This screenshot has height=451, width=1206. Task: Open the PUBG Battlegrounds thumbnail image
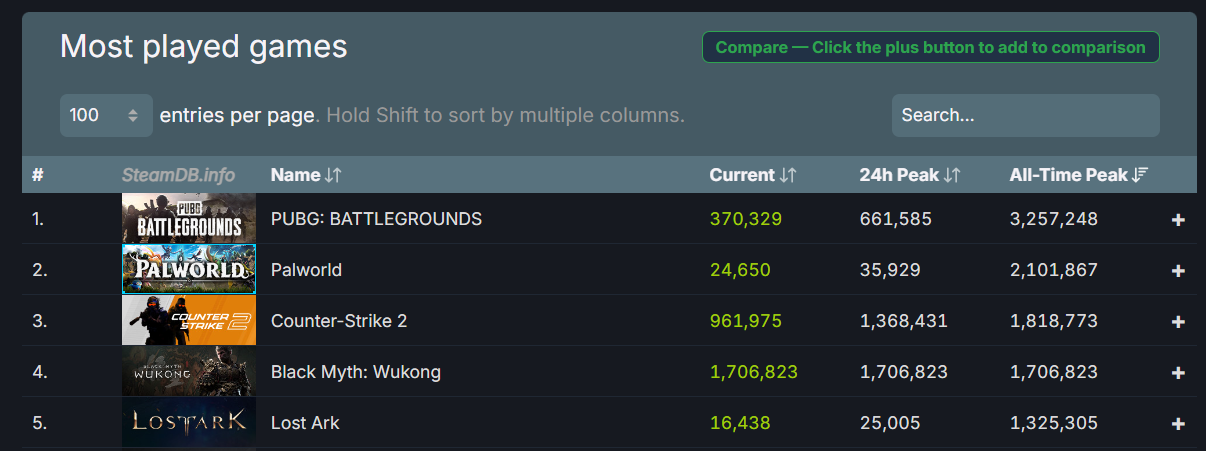(189, 218)
